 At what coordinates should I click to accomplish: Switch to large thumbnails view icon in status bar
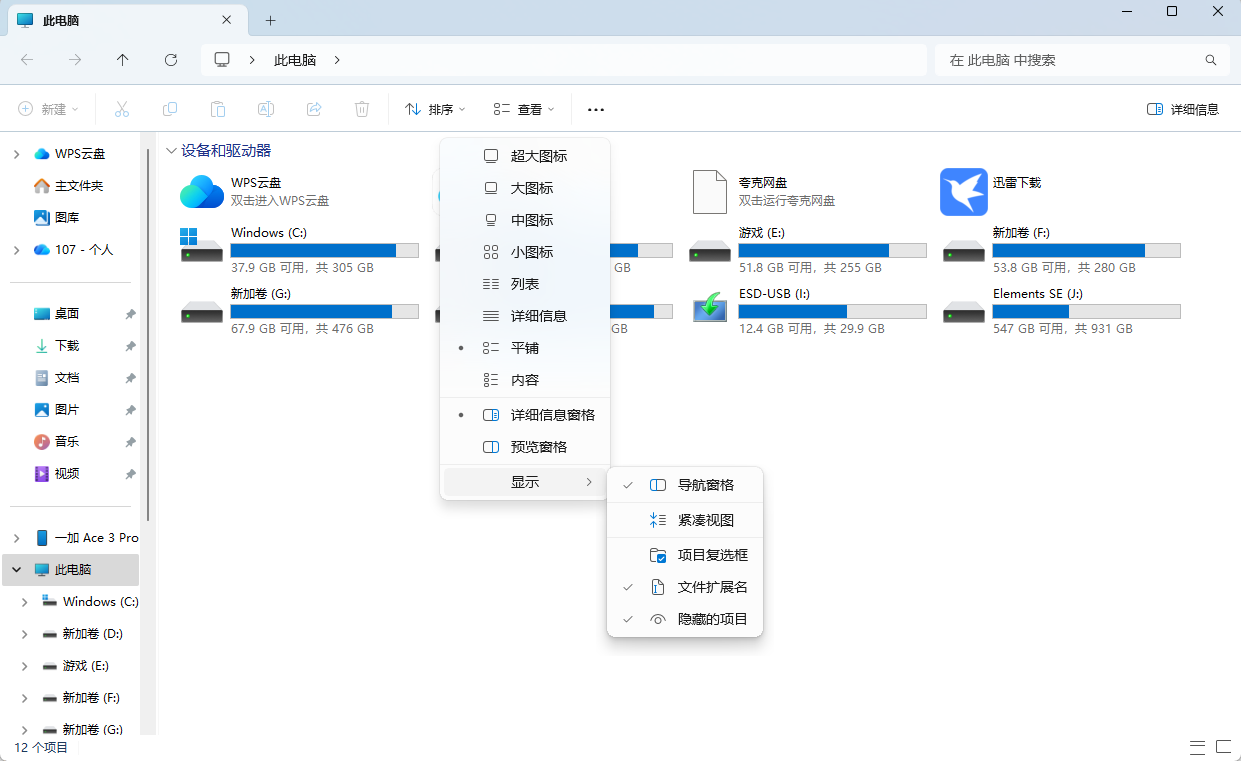pos(1222,747)
